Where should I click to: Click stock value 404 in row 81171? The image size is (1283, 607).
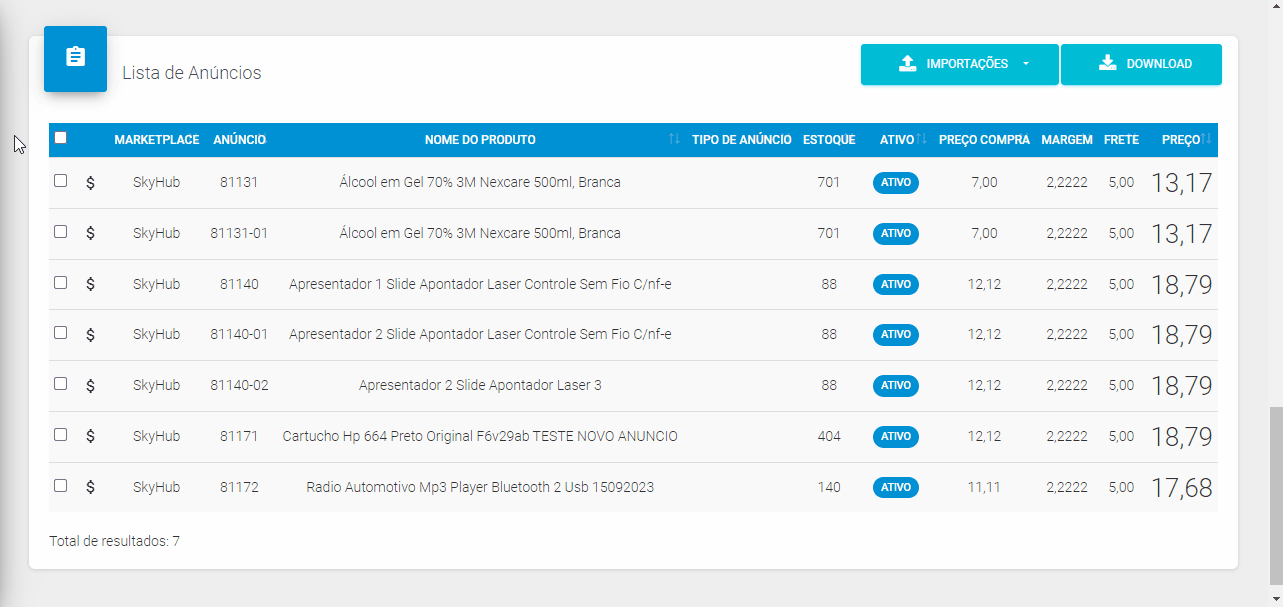point(829,436)
